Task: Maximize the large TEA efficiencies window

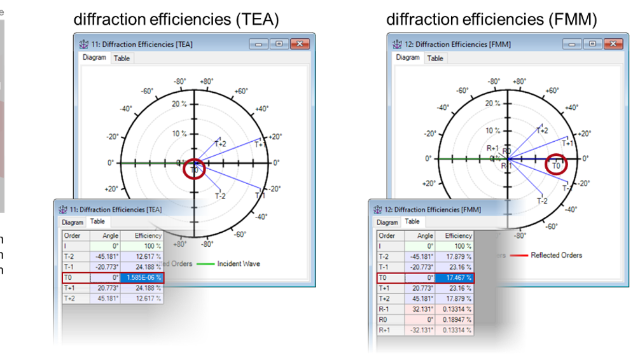Action: click(279, 44)
